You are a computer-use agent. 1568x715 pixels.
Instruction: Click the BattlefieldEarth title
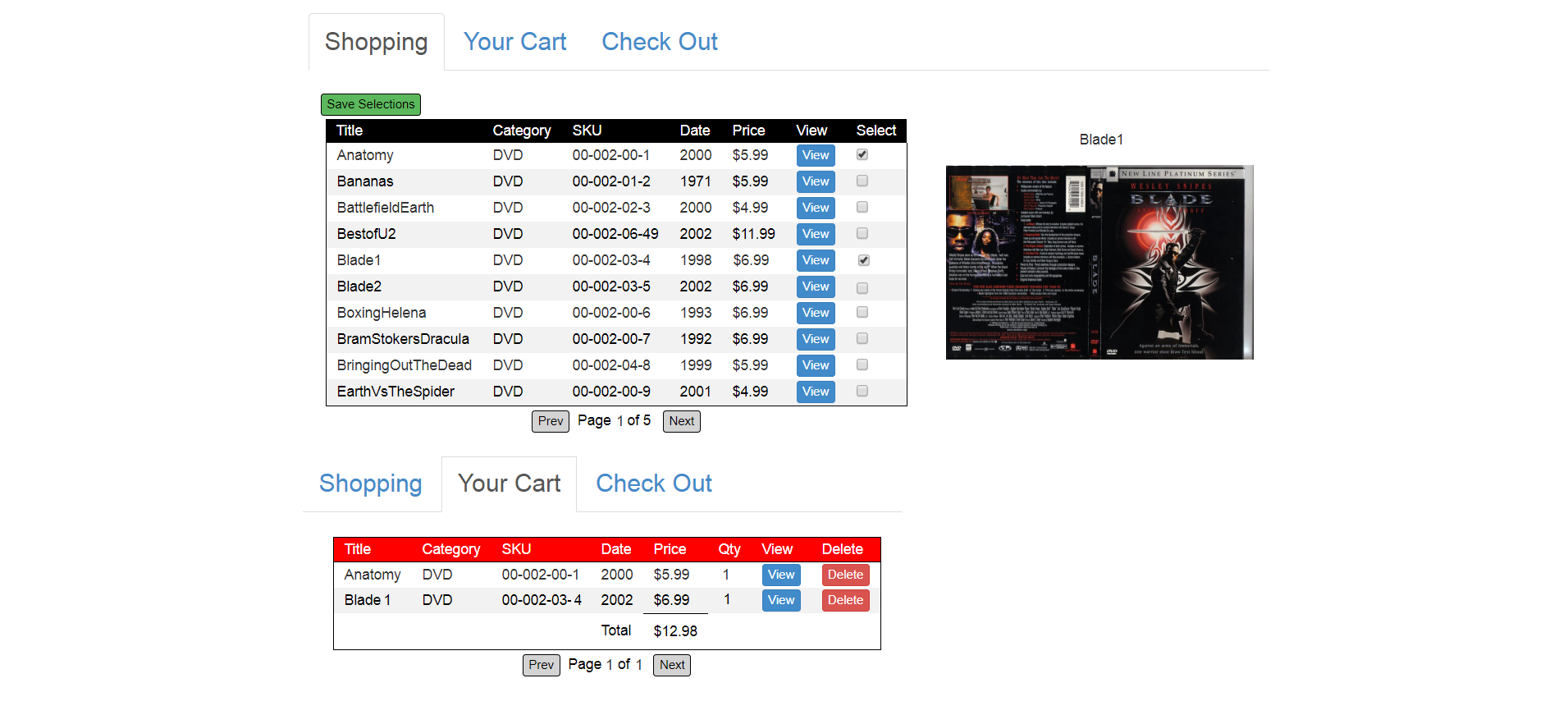click(386, 208)
